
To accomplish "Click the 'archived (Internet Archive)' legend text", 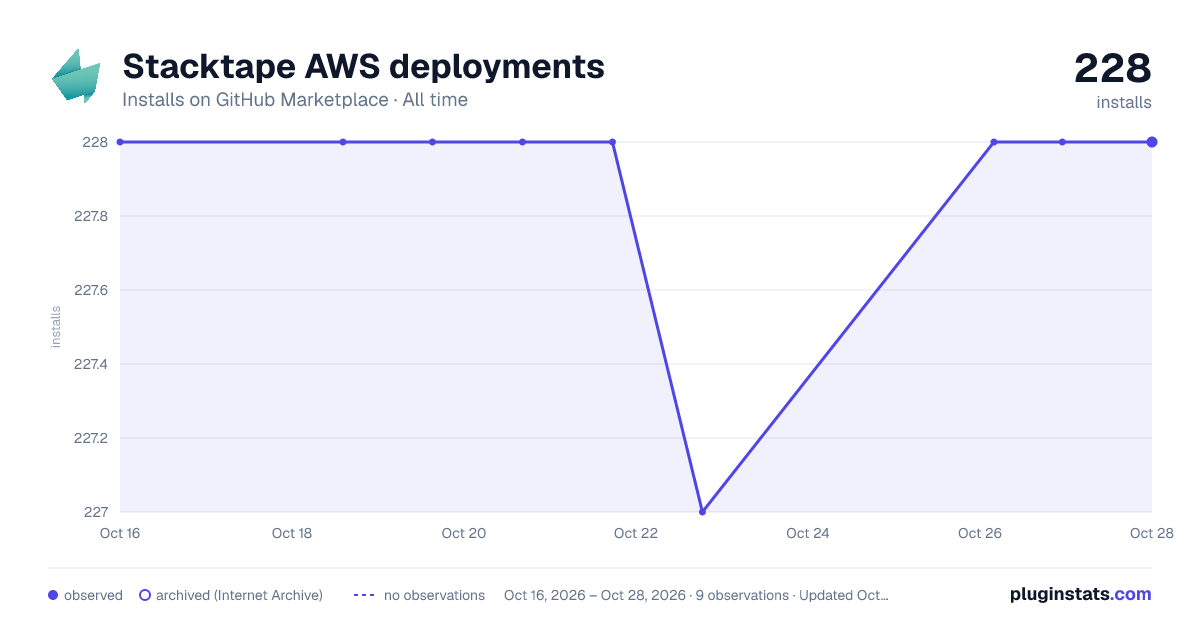I will [239, 595].
